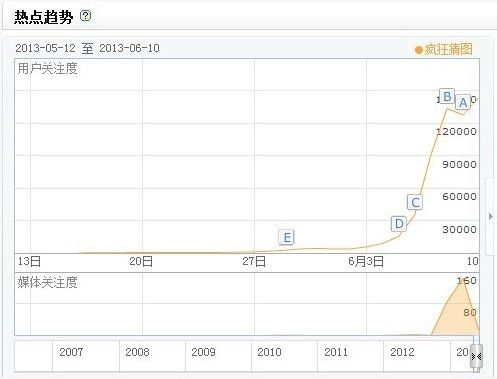Expand the right side panel arrow
Screen dimensions: 497x379
(491, 216)
